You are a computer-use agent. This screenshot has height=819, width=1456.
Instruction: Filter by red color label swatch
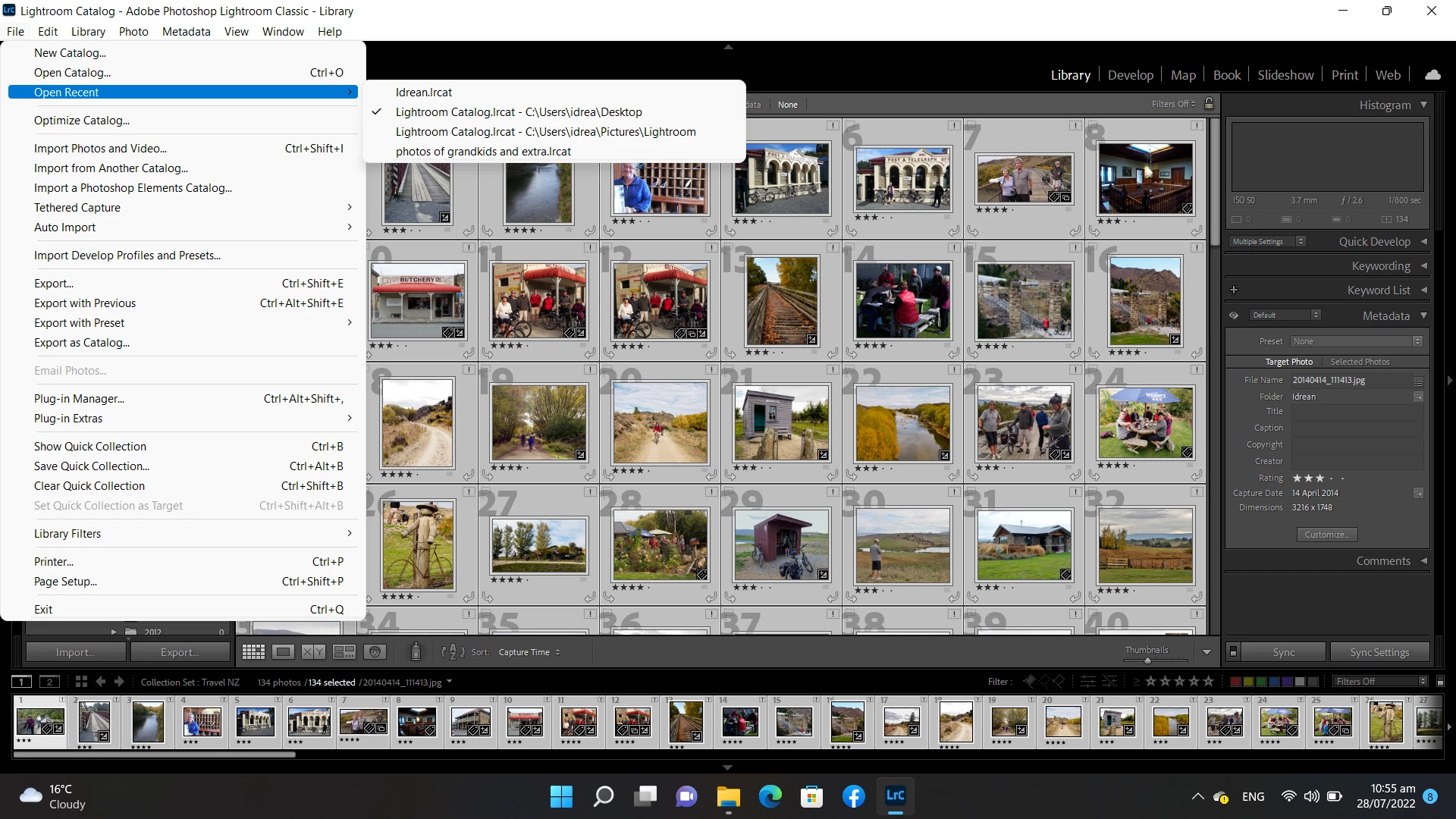point(1235,682)
